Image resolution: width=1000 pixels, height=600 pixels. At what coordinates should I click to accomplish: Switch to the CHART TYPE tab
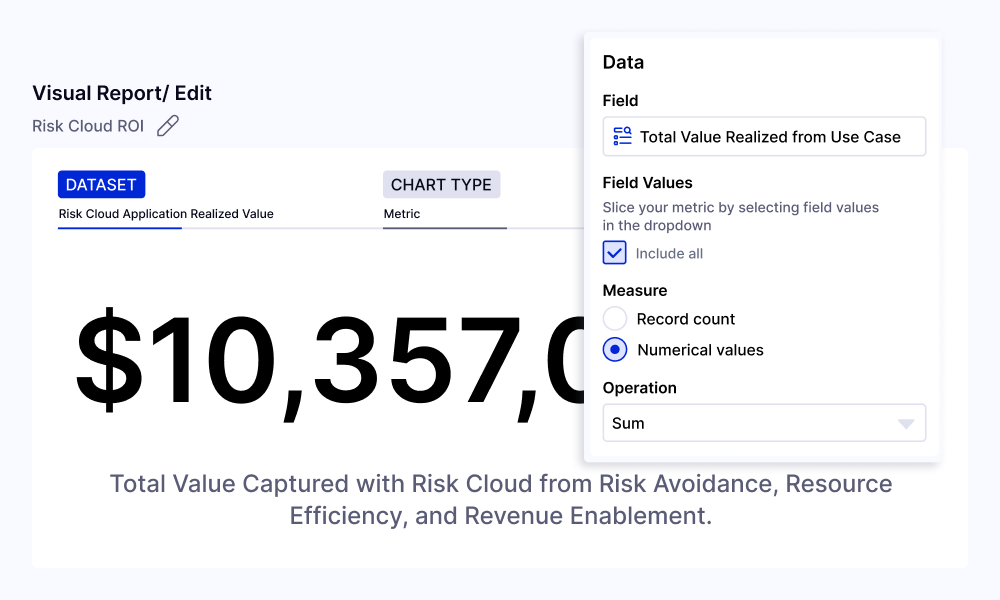tap(441, 184)
